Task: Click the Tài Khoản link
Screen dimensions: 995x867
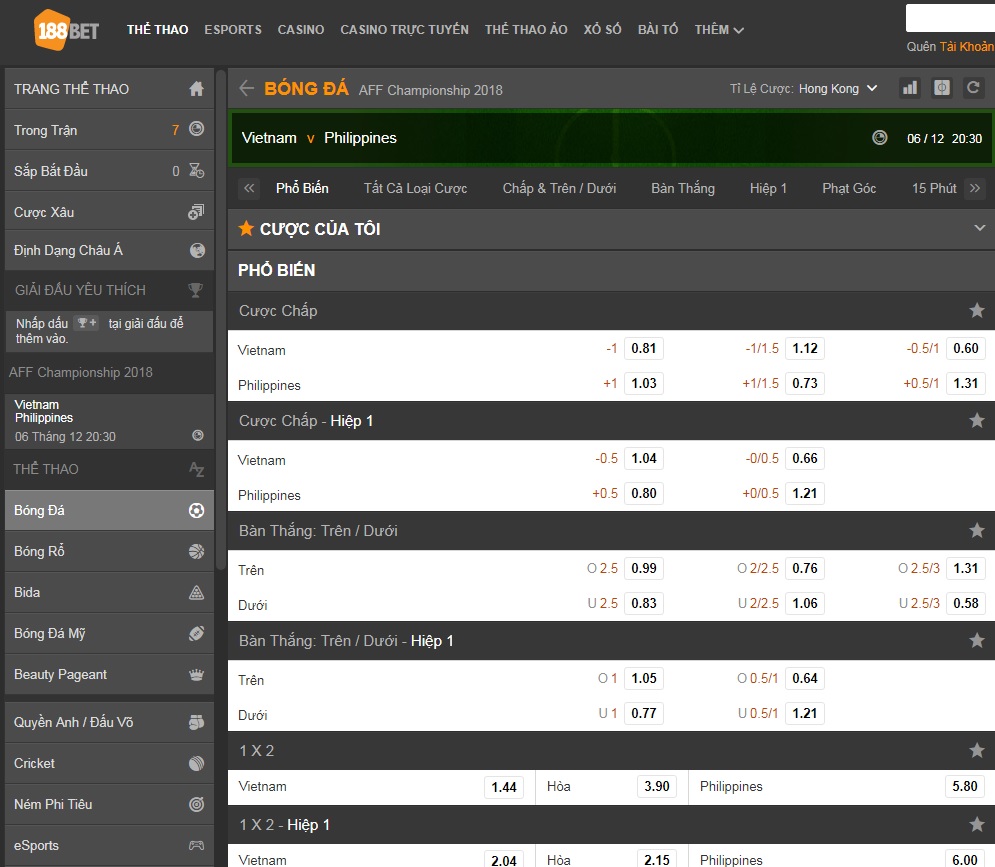Action: 966,47
